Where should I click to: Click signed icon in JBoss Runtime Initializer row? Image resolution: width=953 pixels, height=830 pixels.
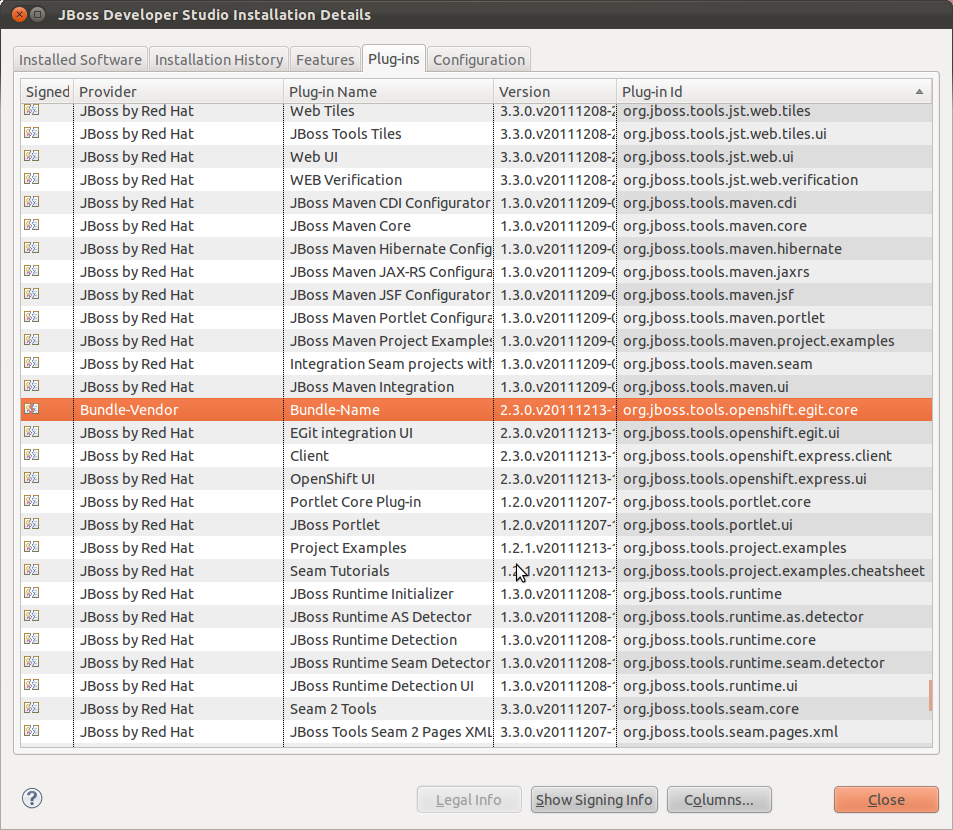coord(32,593)
